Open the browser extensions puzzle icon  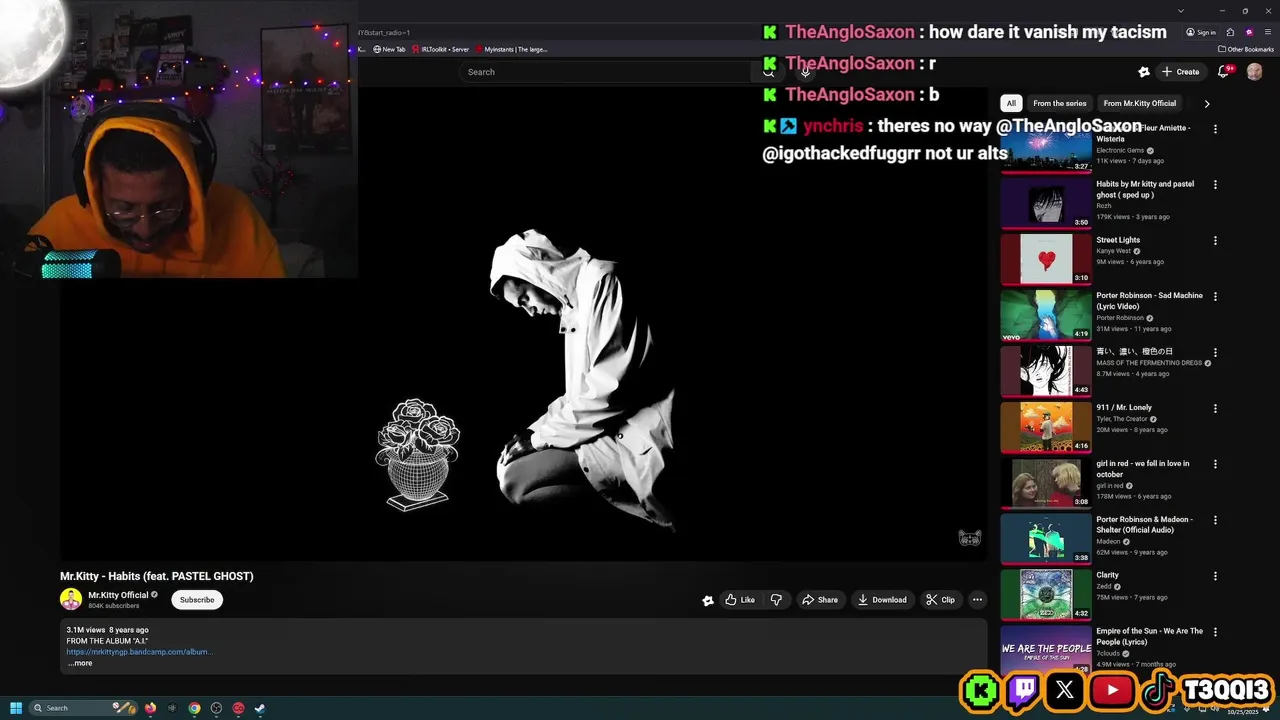pos(1230,32)
